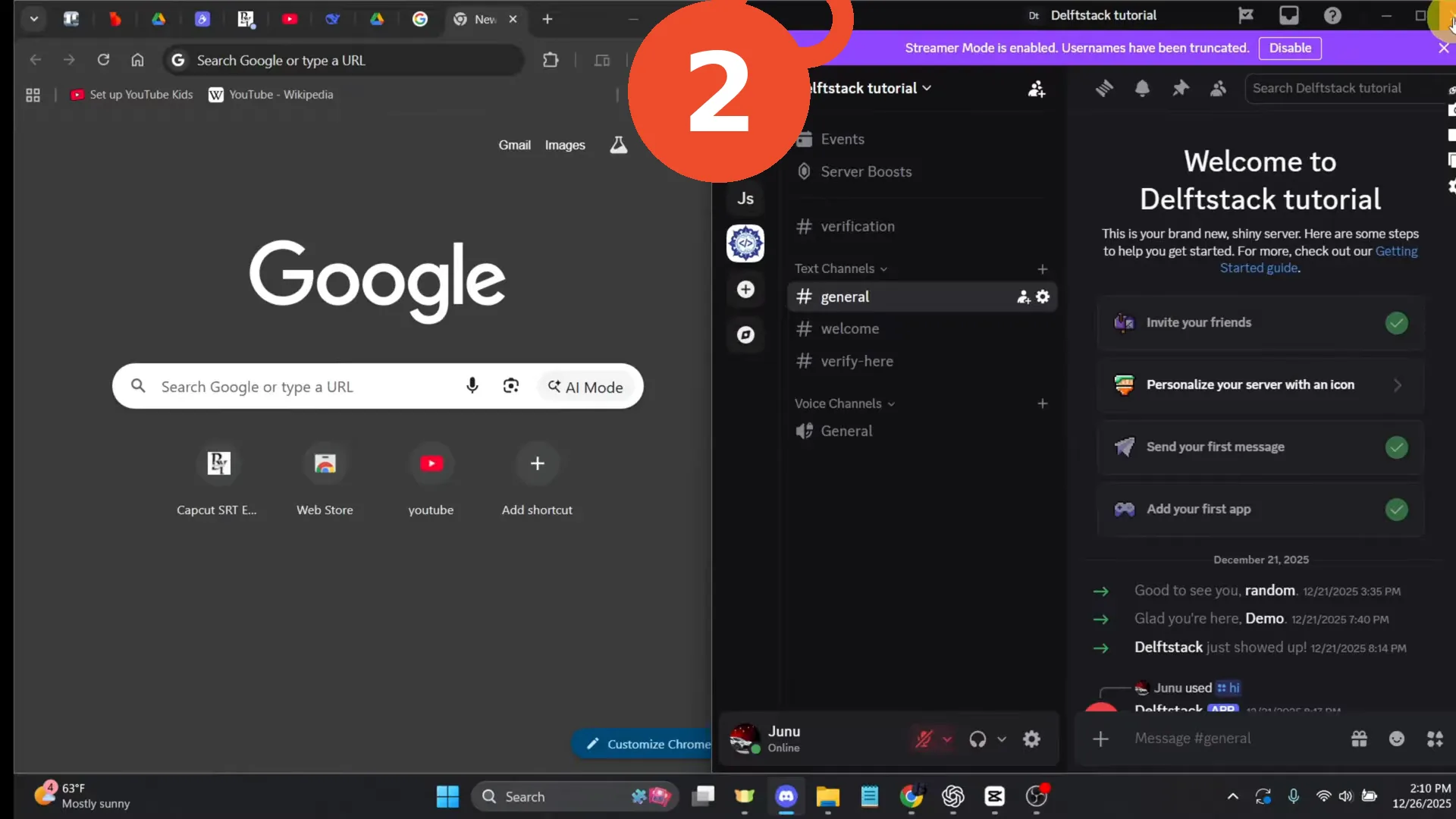This screenshot has width=1456, height=819.
Task: Collapse Voice Channels category
Action: [844, 403]
